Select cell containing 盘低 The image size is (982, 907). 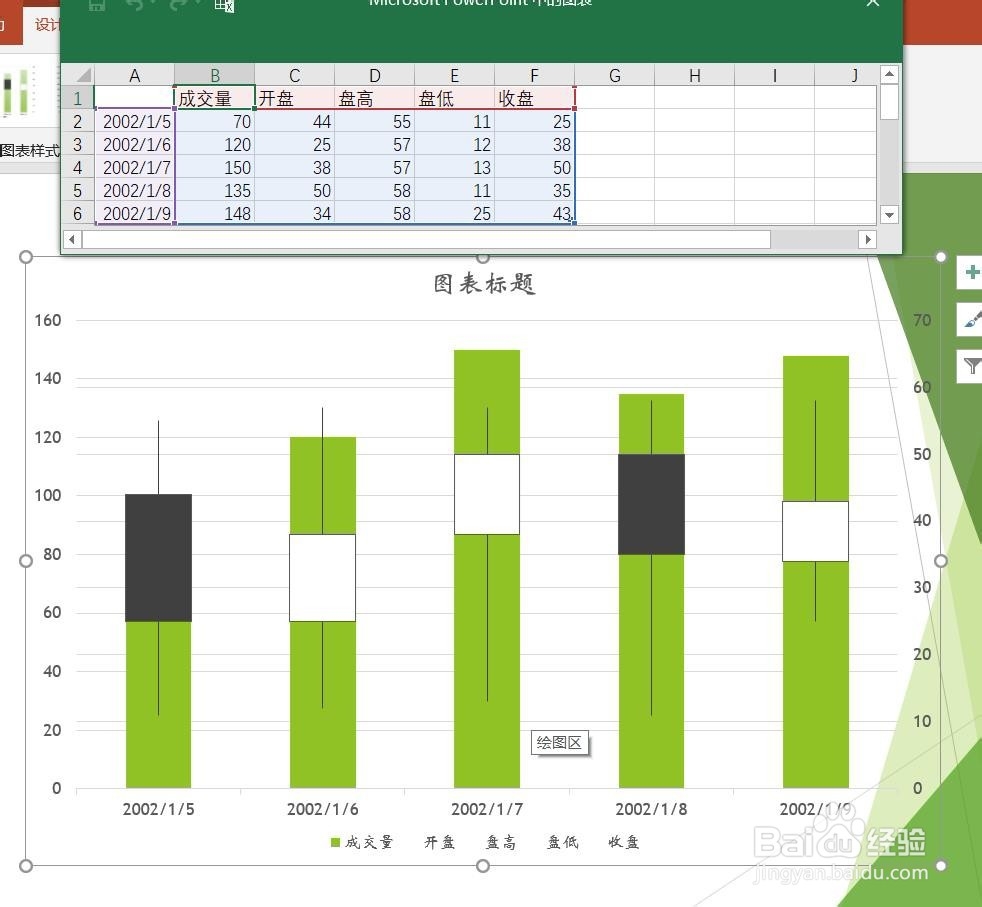tap(455, 98)
